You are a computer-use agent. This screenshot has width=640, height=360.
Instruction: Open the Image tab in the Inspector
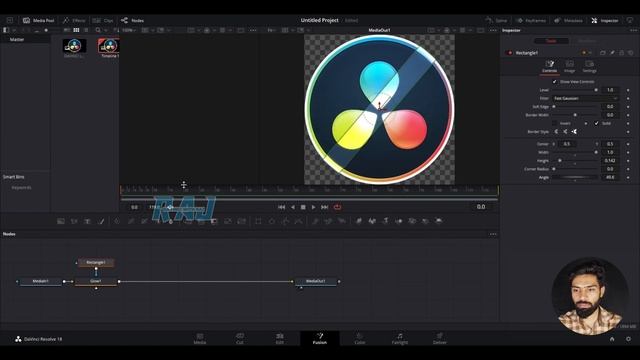pos(569,66)
